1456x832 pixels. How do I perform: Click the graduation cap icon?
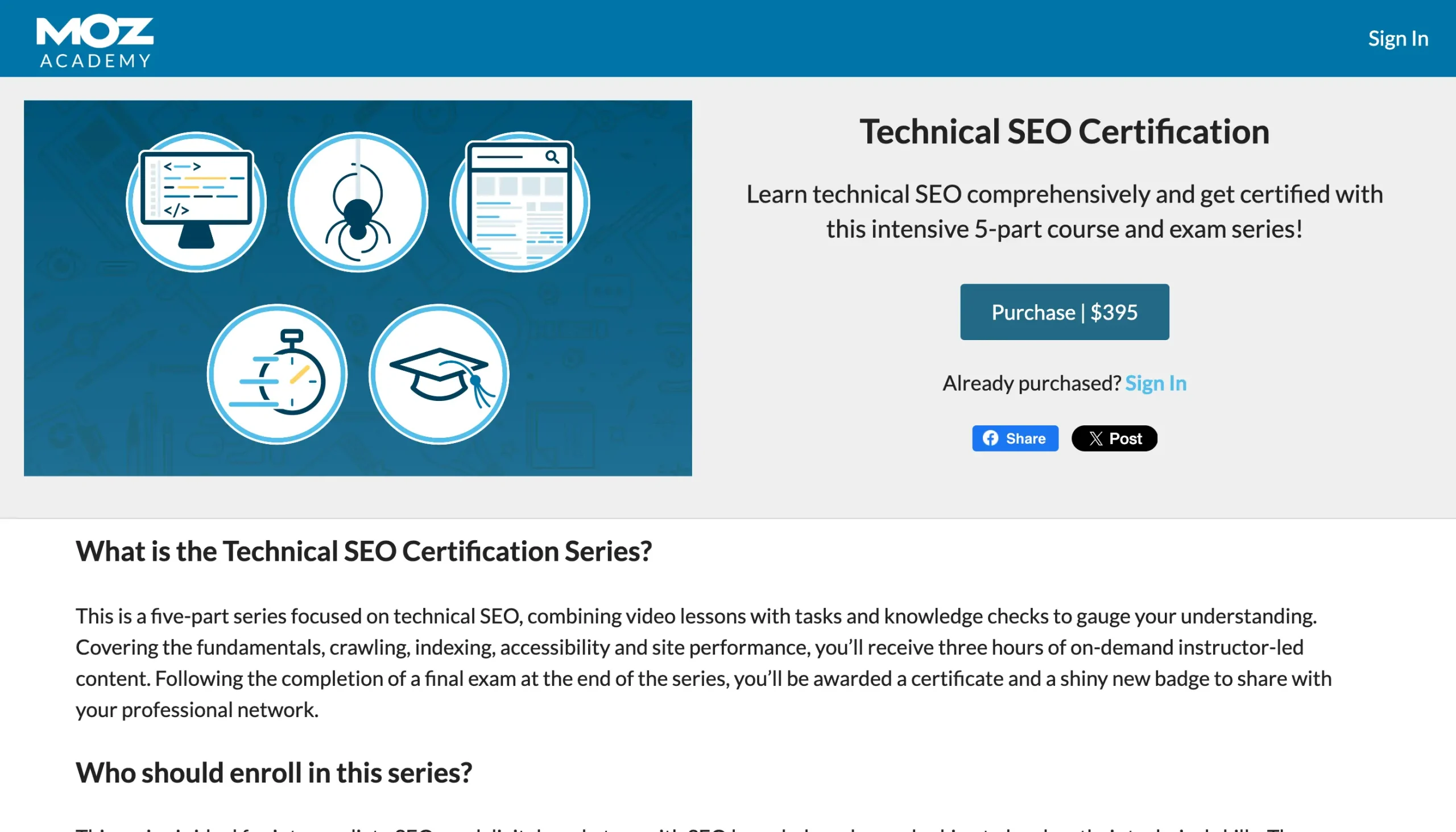point(439,374)
